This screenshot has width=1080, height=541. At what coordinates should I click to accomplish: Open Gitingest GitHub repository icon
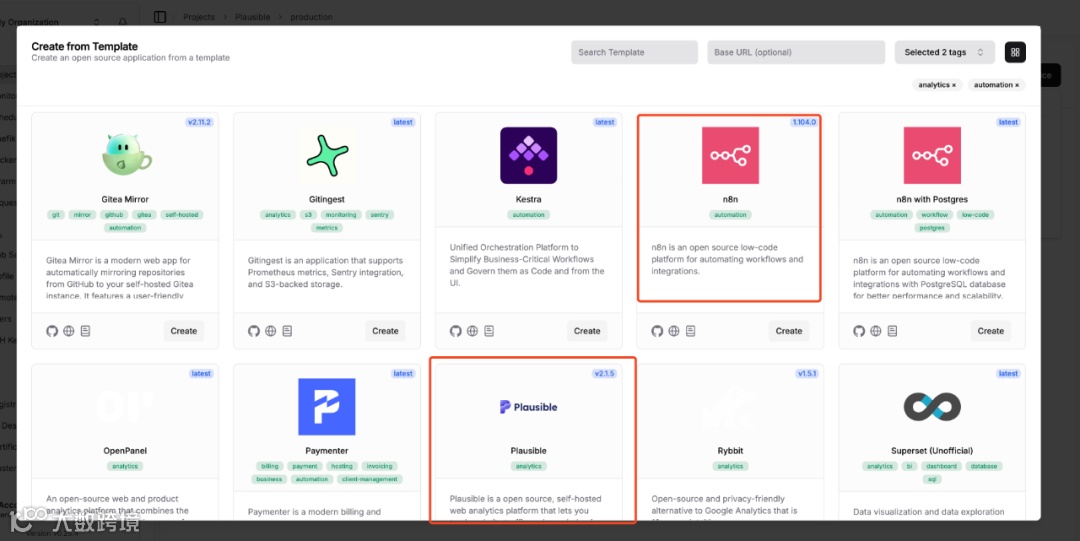(x=253, y=331)
